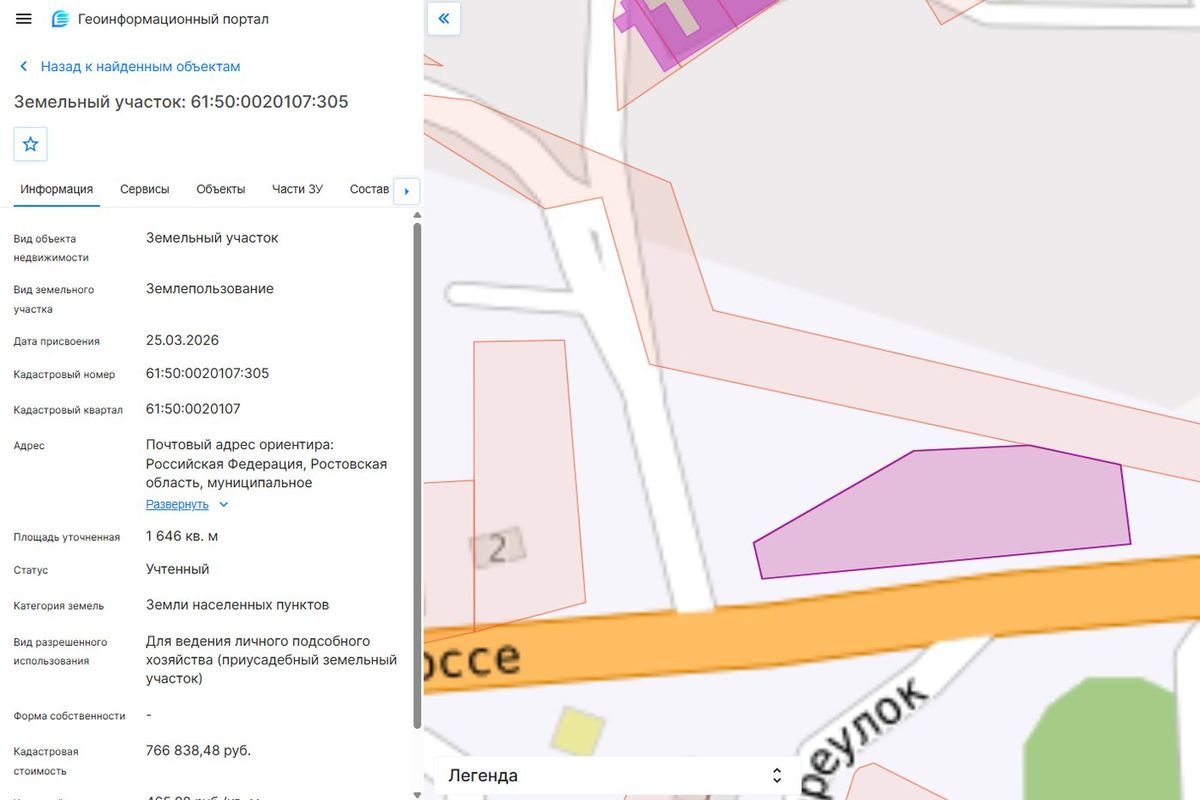Click the info panel vertical scrollbar
1200x800 pixels.
(x=417, y=475)
